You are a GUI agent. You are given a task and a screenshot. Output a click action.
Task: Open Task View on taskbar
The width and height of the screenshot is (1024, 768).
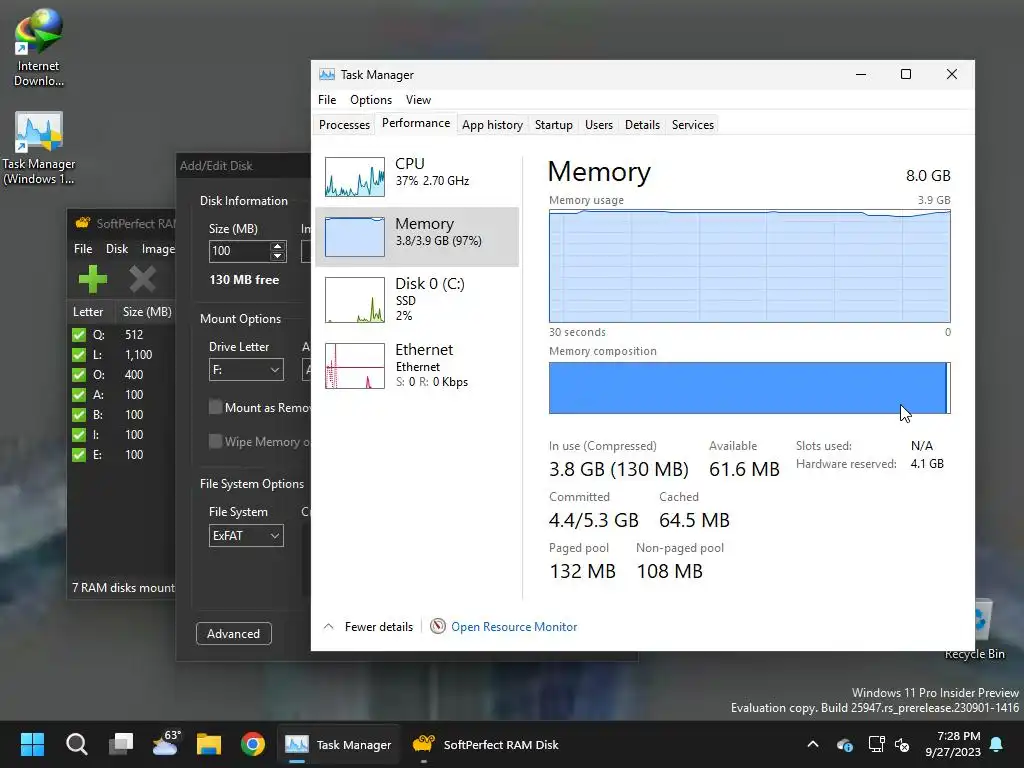[x=121, y=744]
